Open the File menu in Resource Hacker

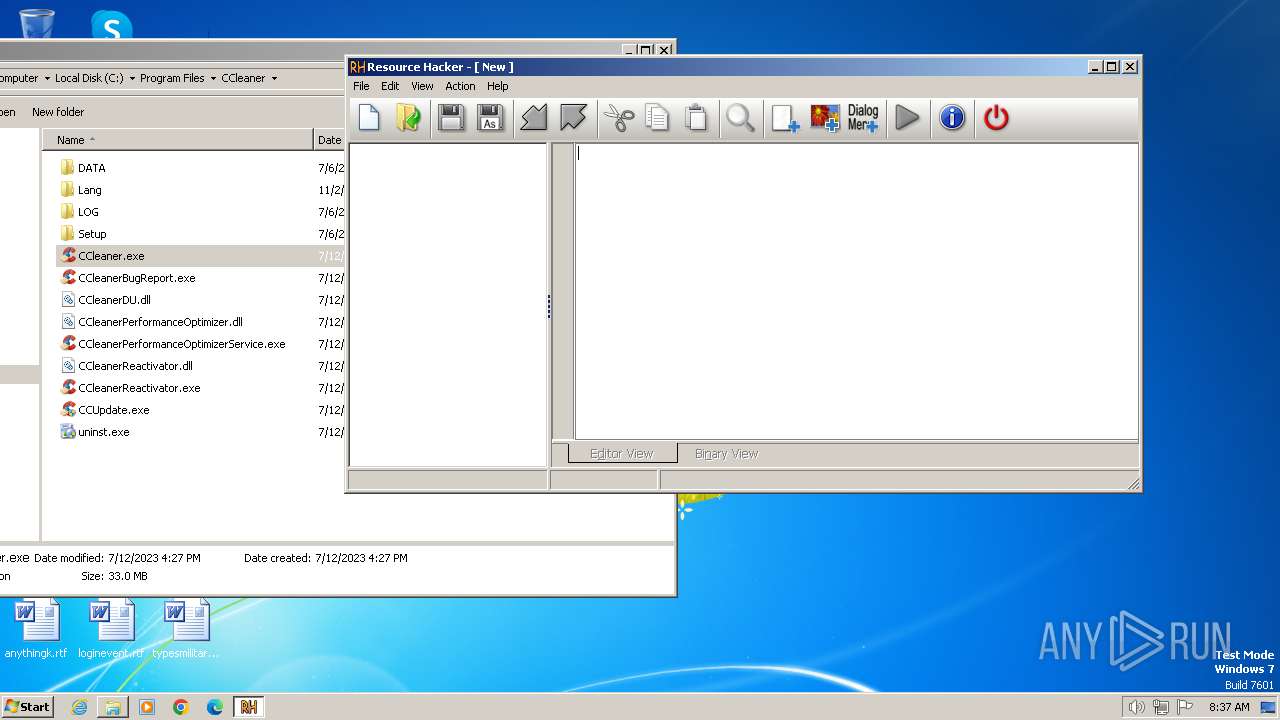361,86
